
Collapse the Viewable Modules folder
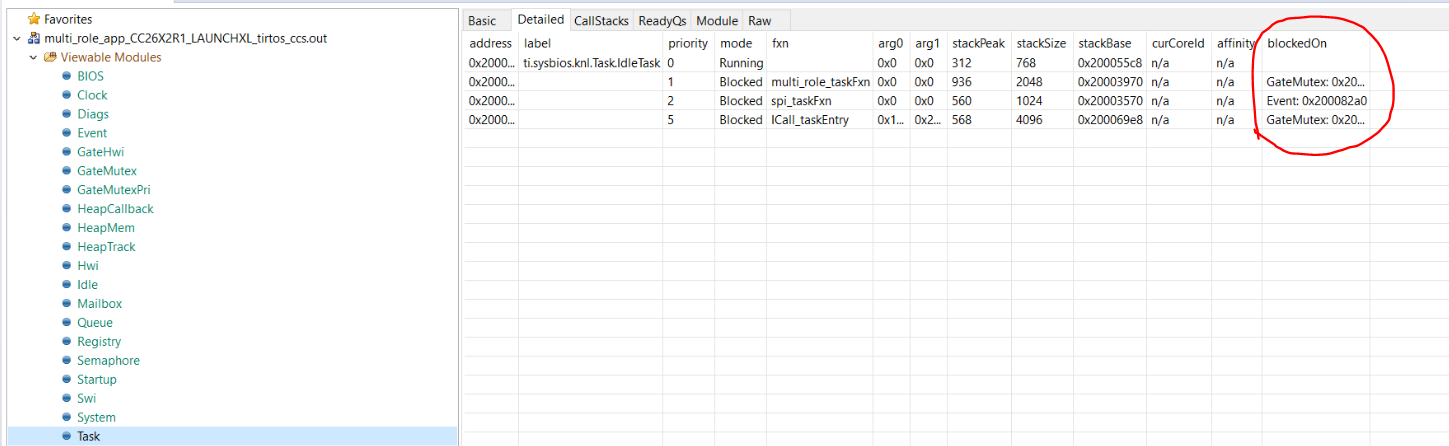pos(33,57)
